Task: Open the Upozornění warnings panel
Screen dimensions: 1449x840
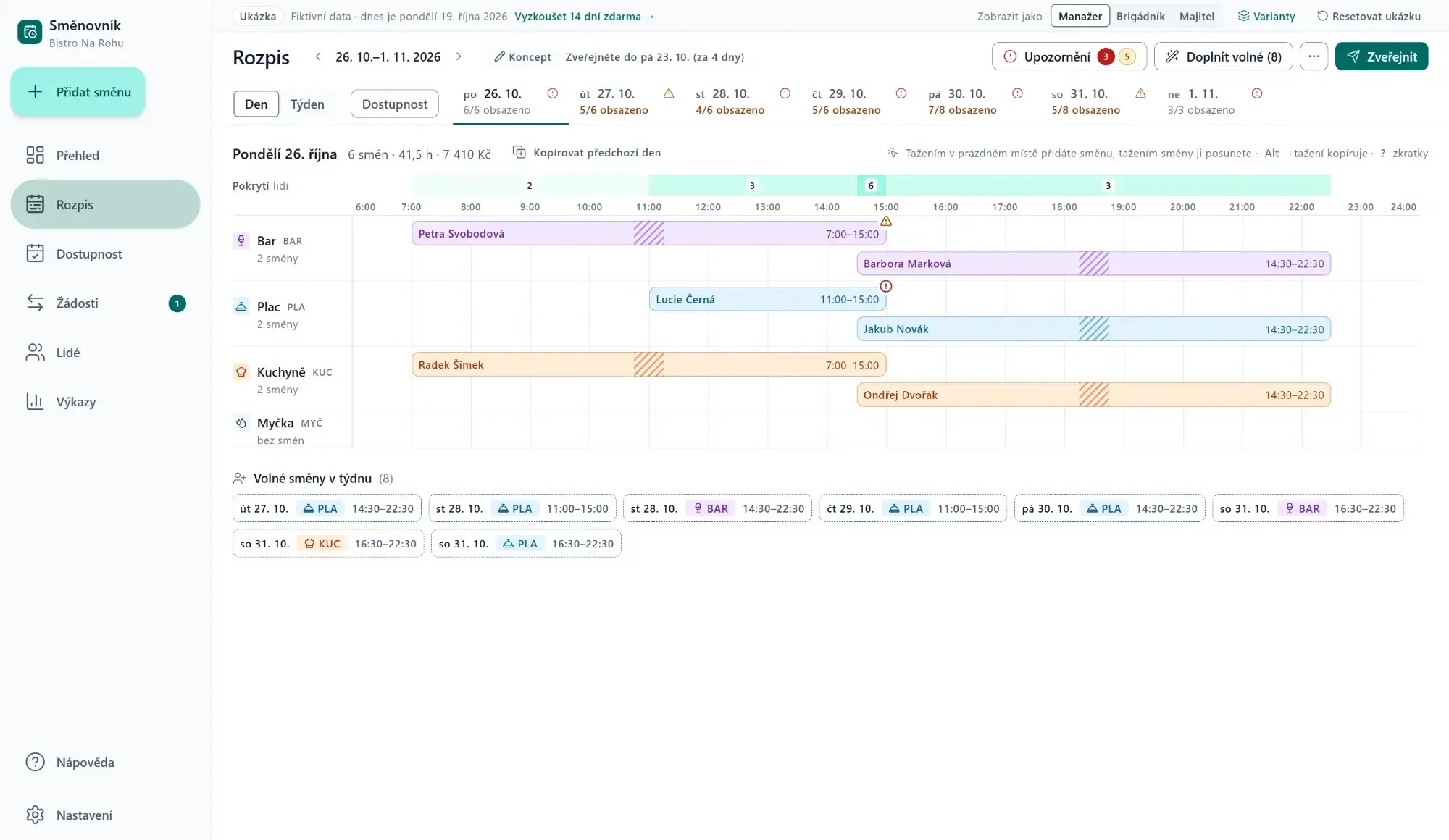Action: (1069, 56)
